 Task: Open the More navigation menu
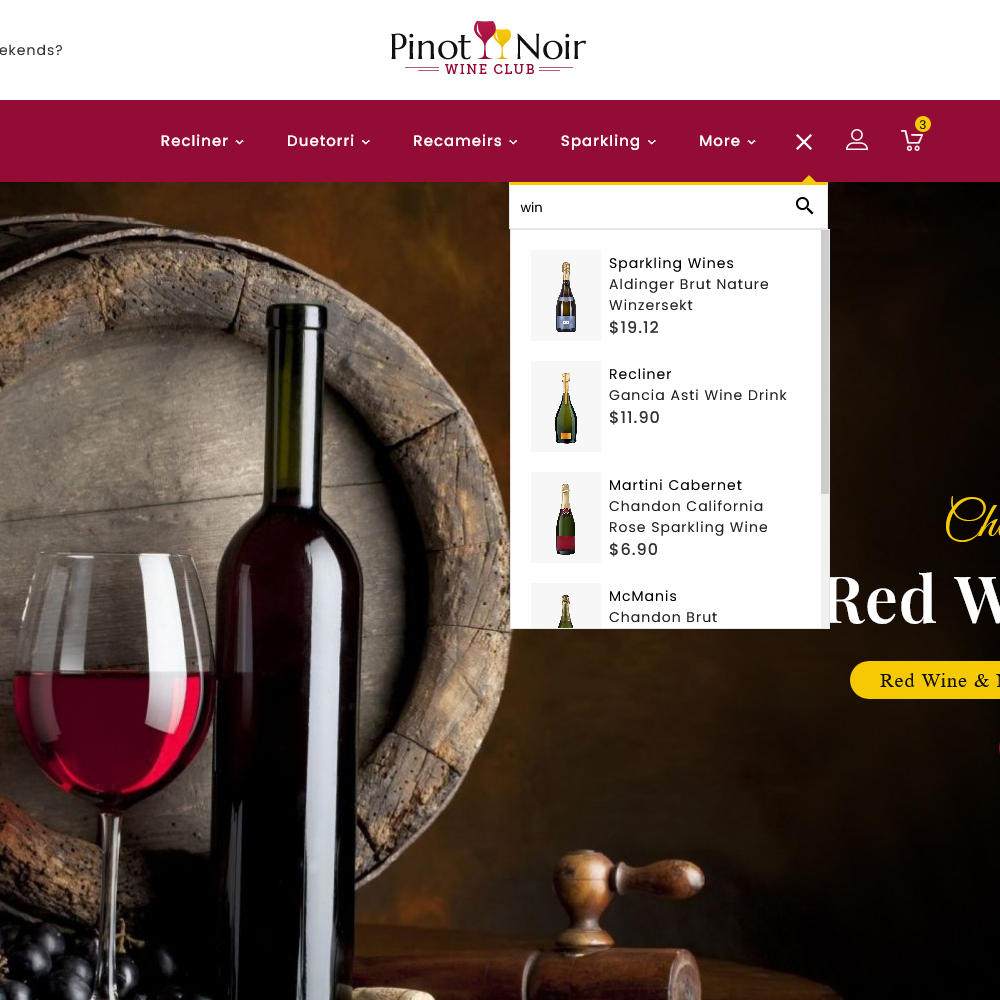tap(727, 141)
